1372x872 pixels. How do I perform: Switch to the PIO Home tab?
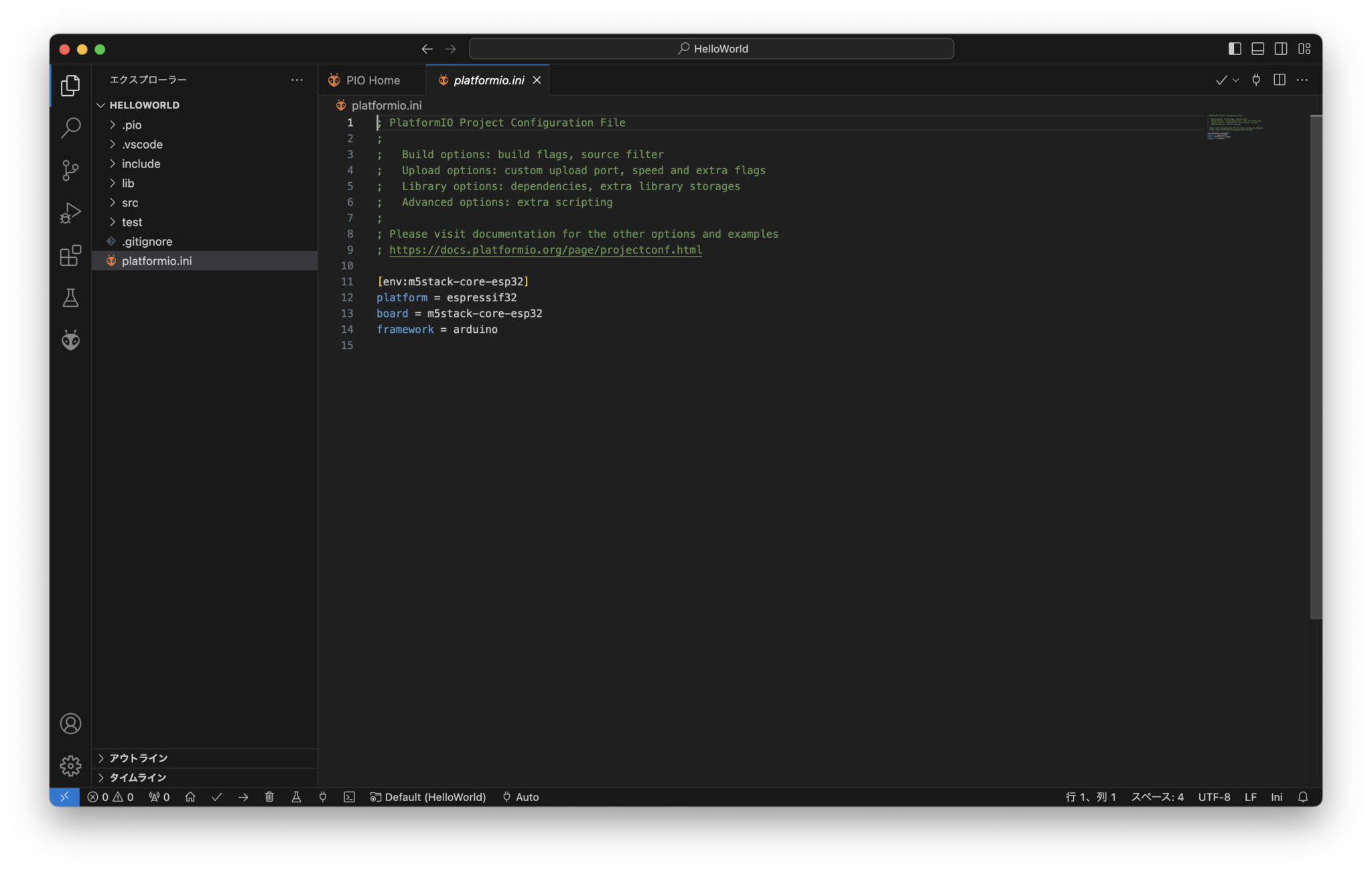(372, 80)
